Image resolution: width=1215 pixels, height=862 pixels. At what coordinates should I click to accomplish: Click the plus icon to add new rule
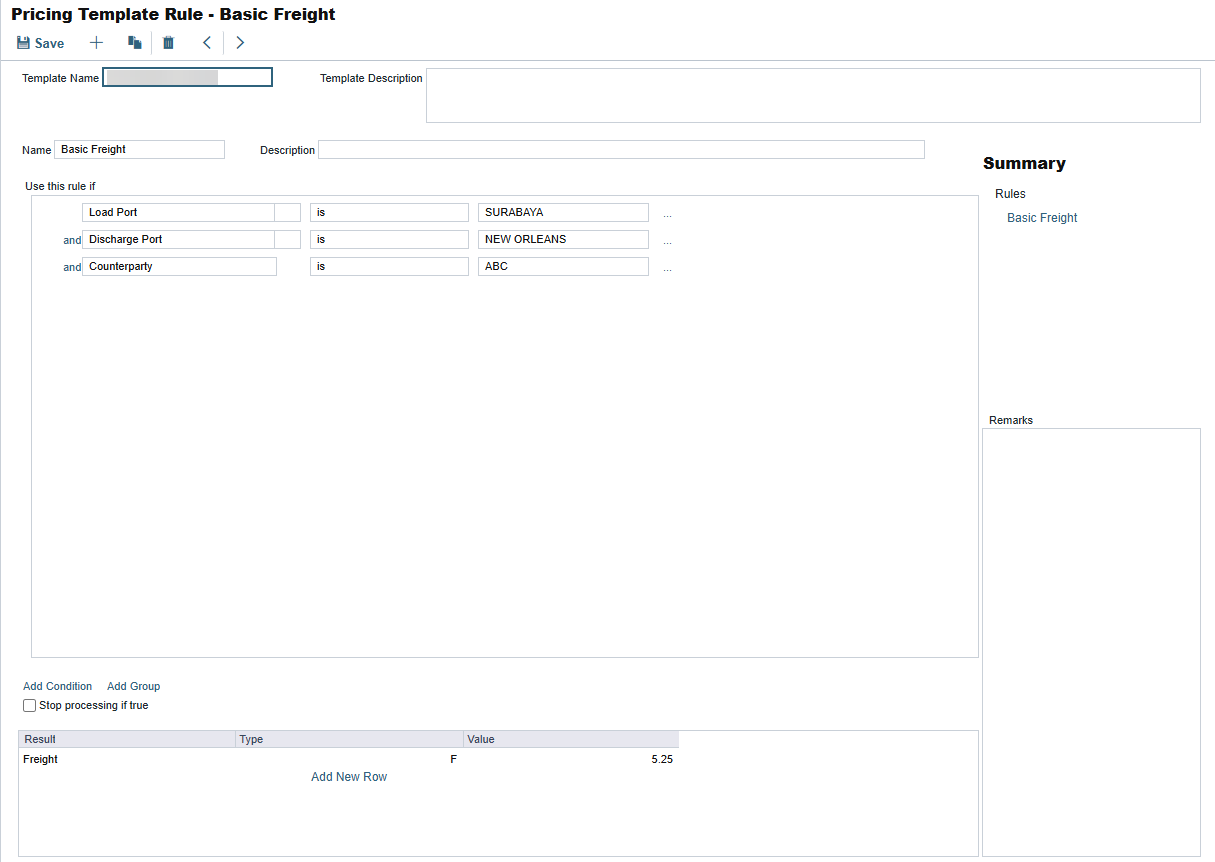point(96,43)
